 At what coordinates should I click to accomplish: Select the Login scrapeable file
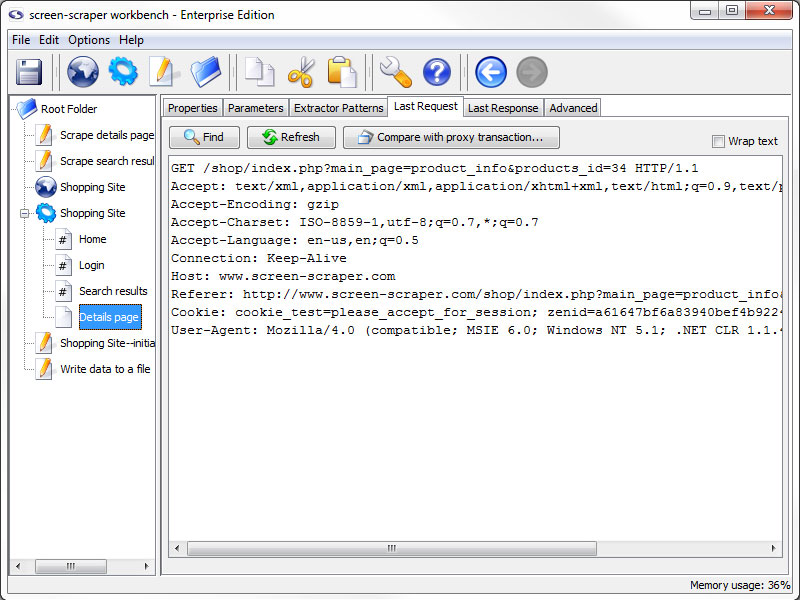pyautogui.click(x=92, y=265)
